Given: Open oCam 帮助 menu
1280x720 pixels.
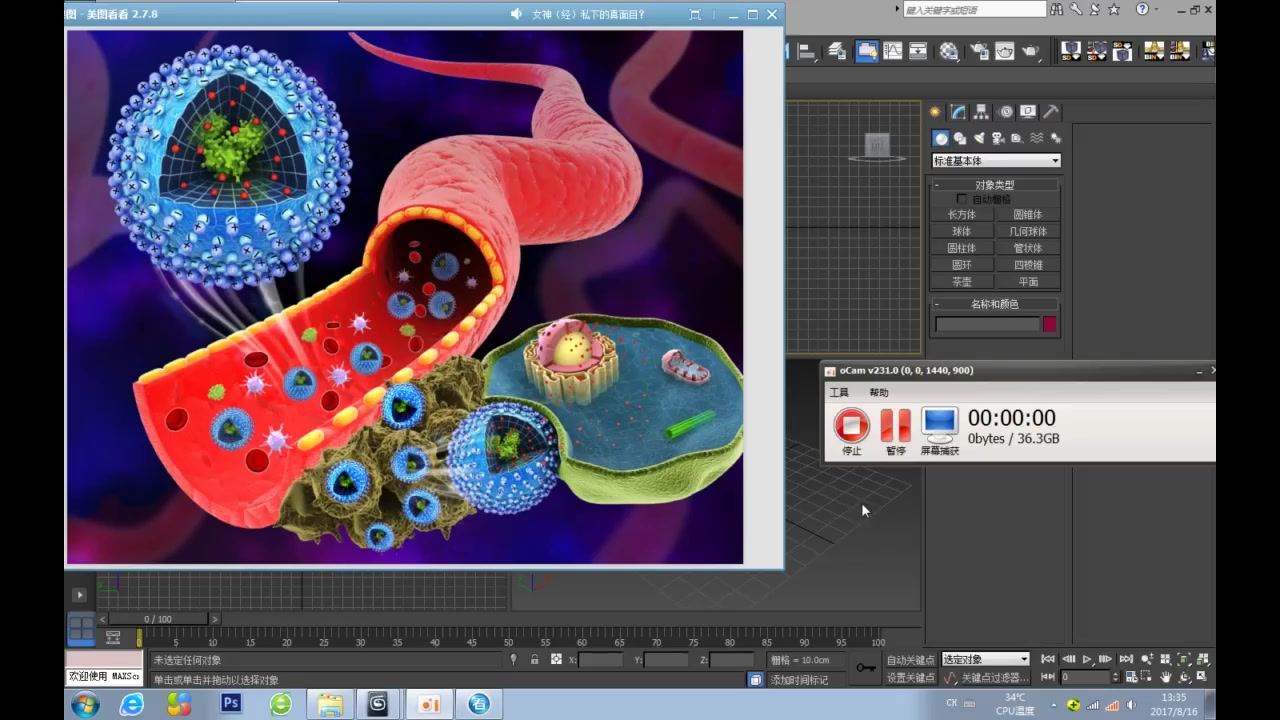Looking at the screenshot, I should [x=879, y=393].
